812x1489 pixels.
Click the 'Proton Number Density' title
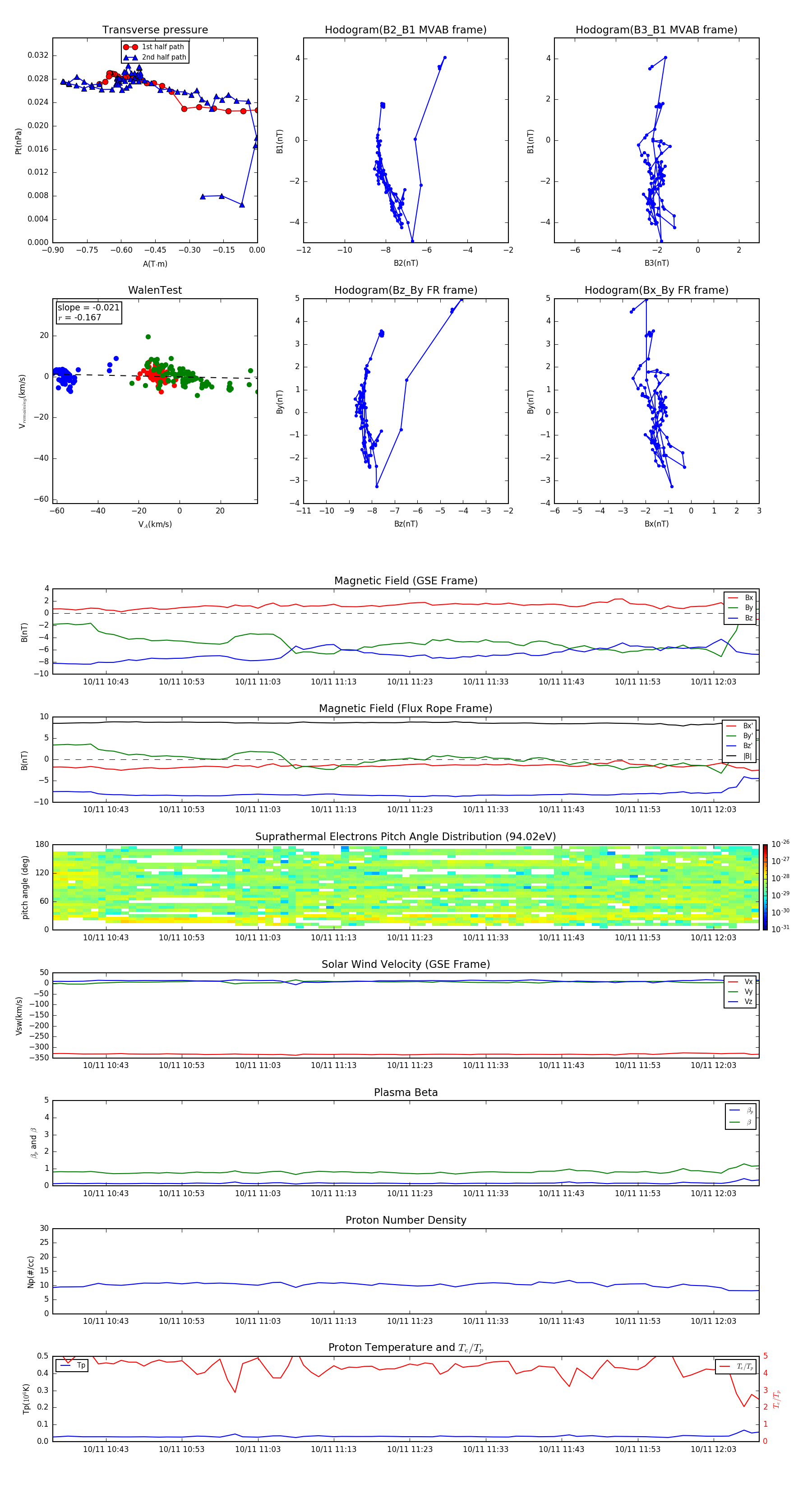pos(406,1220)
